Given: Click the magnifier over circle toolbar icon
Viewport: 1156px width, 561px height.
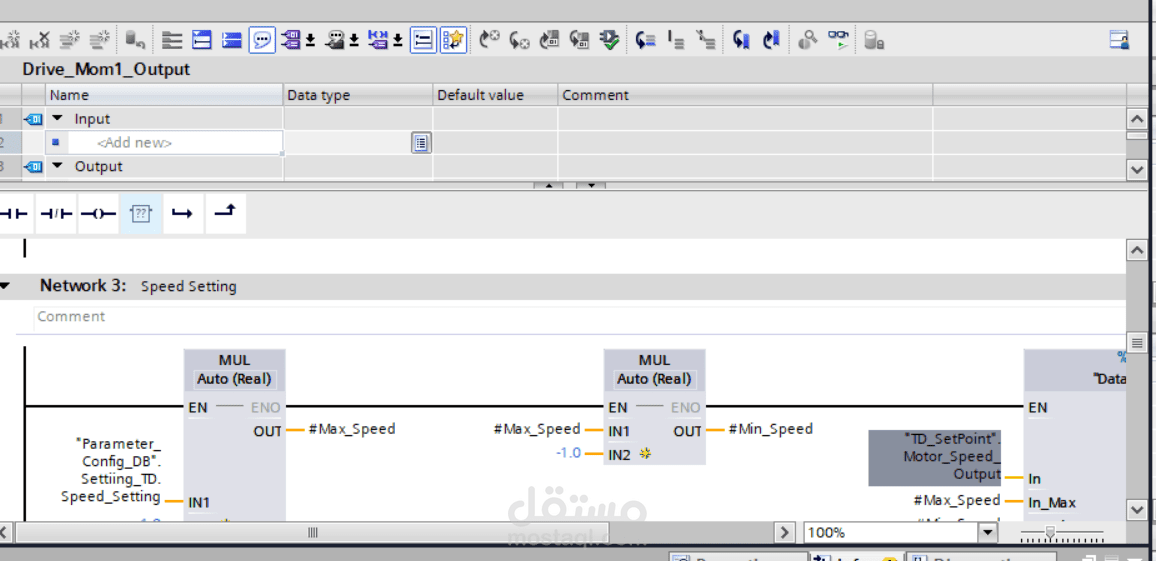Looking at the screenshot, I should coord(808,40).
